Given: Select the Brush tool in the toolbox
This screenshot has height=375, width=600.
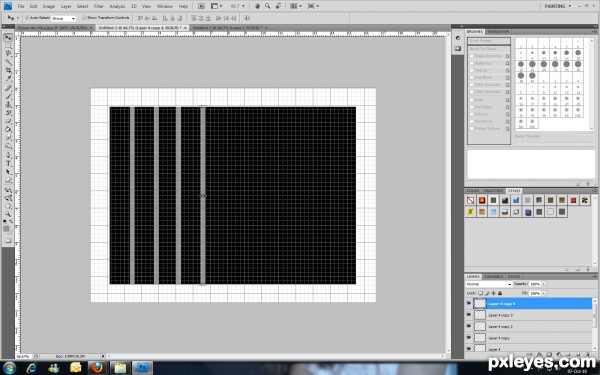Looking at the screenshot, I should click(x=8, y=96).
